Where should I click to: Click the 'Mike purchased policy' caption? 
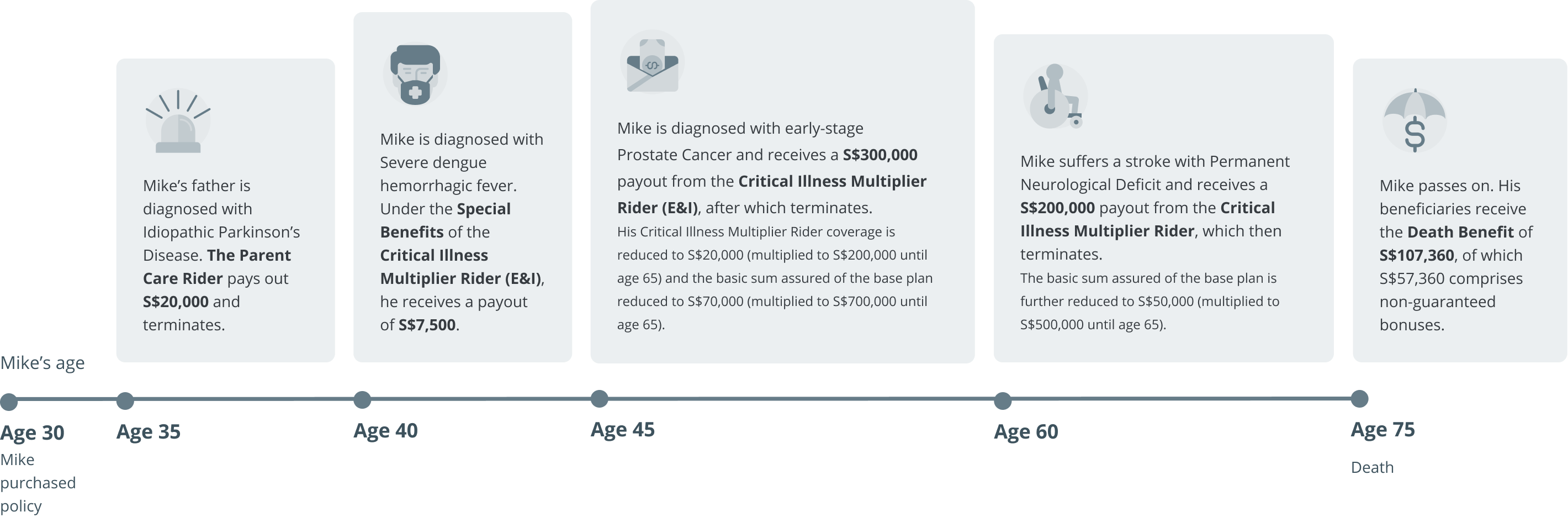[x=38, y=482]
